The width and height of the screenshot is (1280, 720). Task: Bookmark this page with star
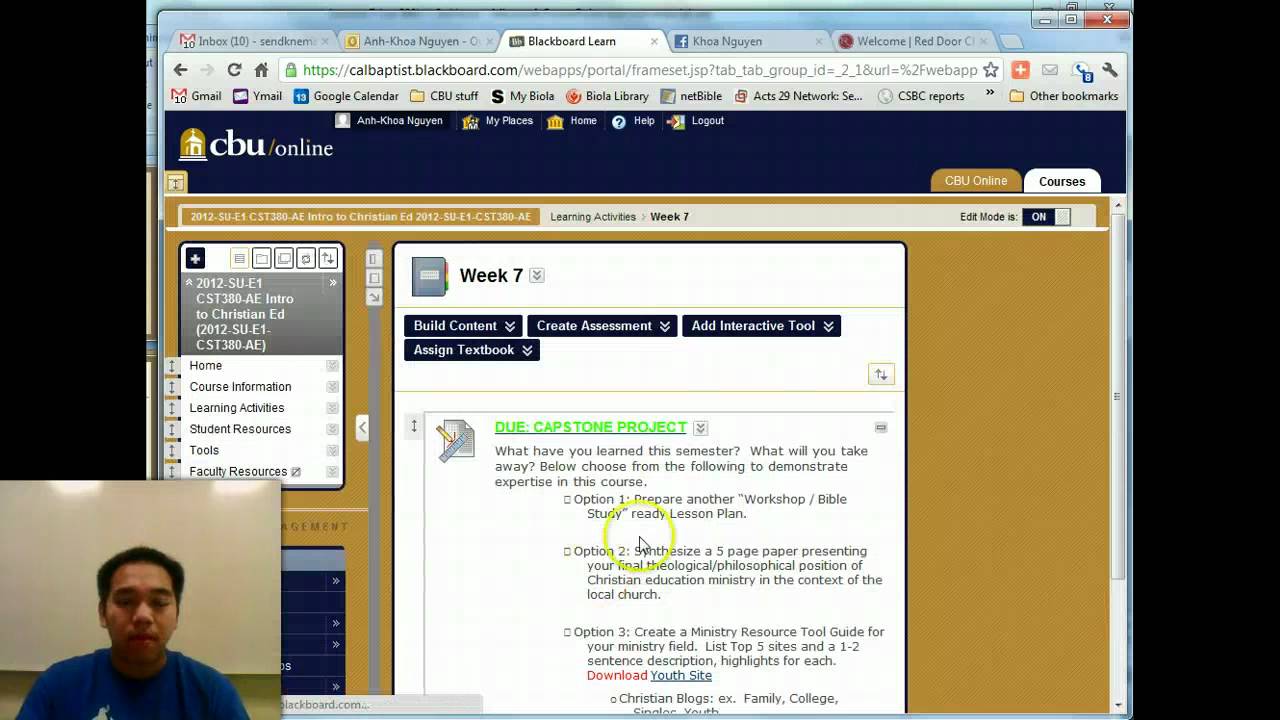click(x=990, y=69)
